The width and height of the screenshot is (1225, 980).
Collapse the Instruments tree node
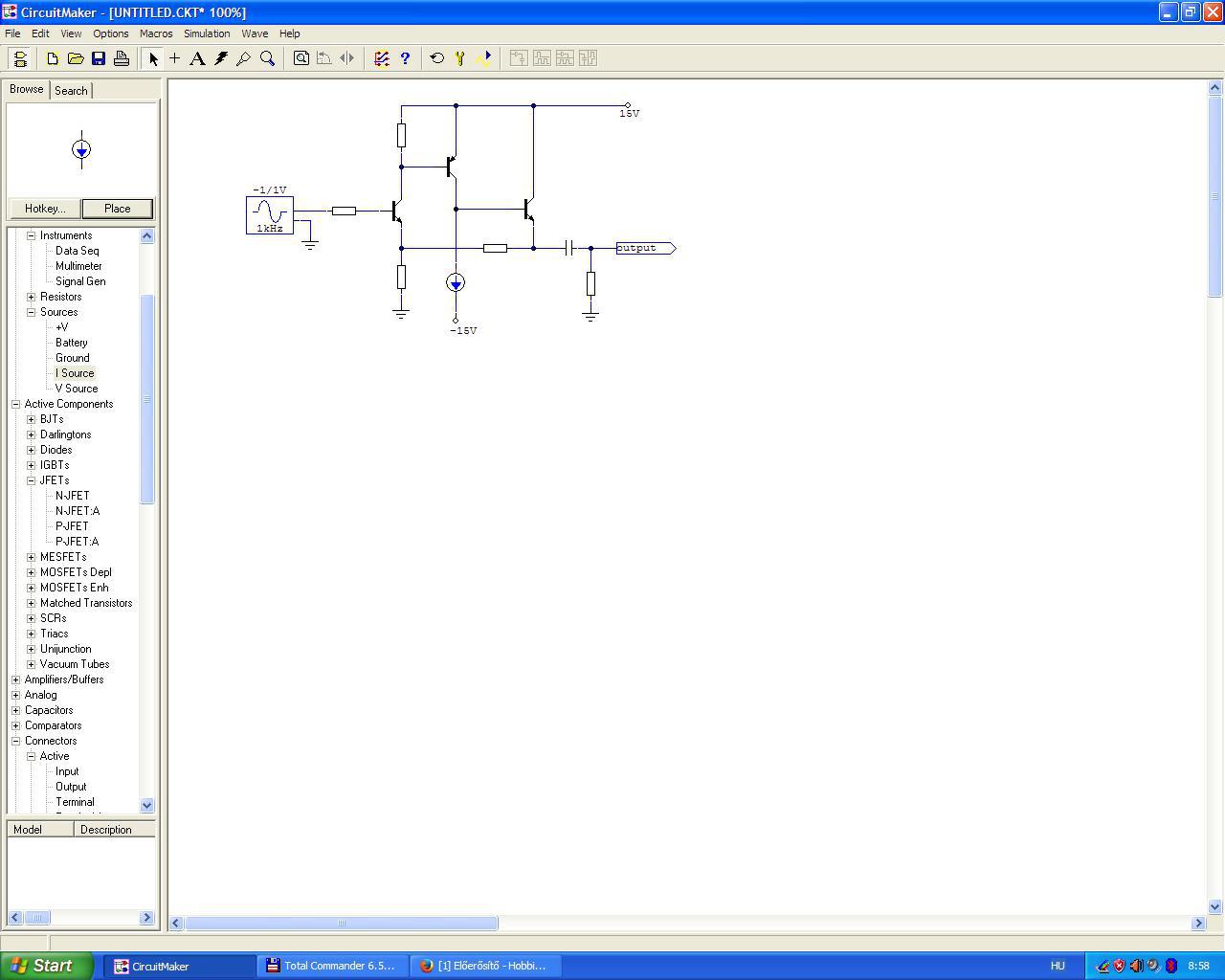[x=31, y=235]
